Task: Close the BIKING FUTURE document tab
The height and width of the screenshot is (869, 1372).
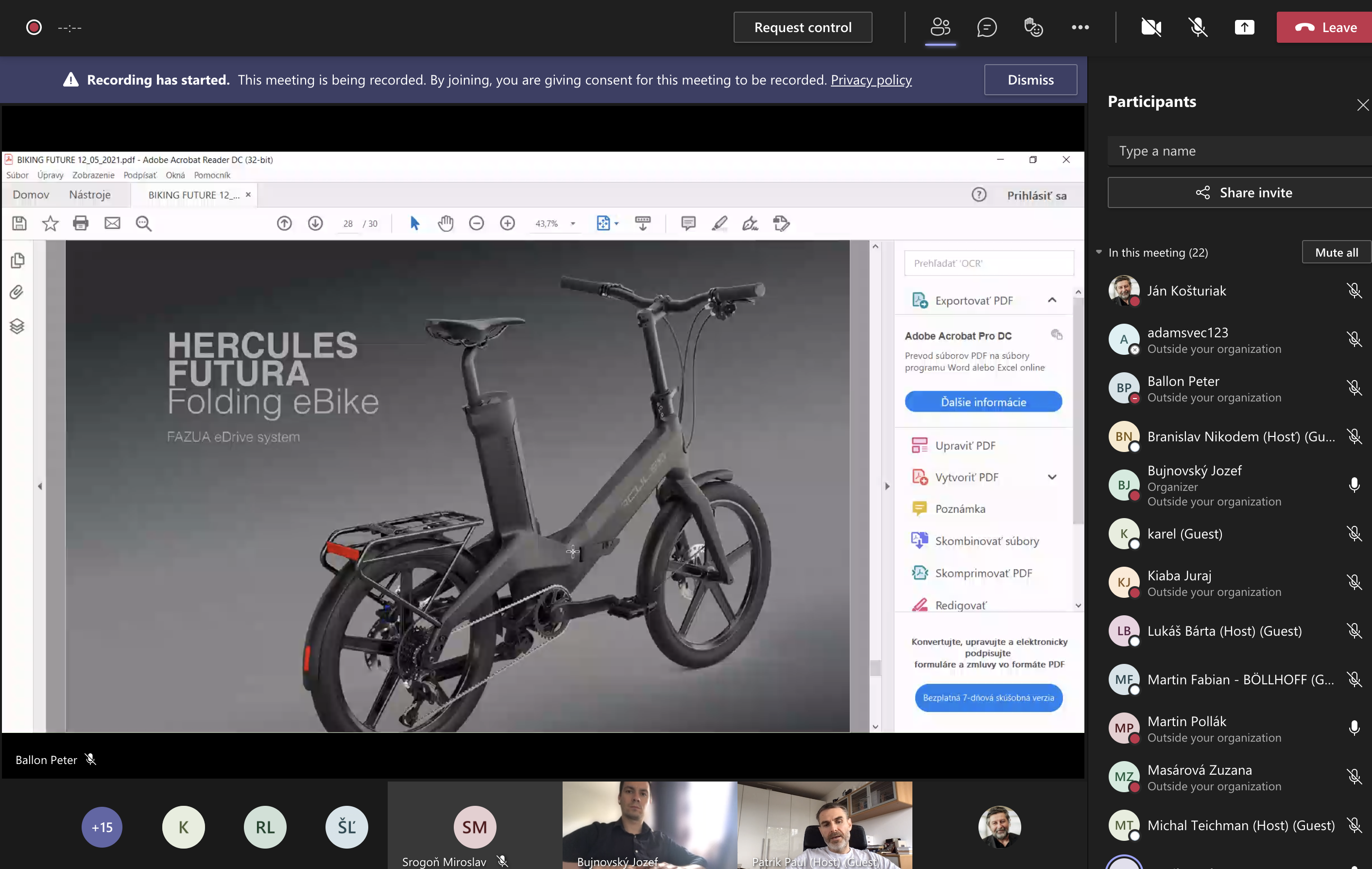Action: (248, 195)
